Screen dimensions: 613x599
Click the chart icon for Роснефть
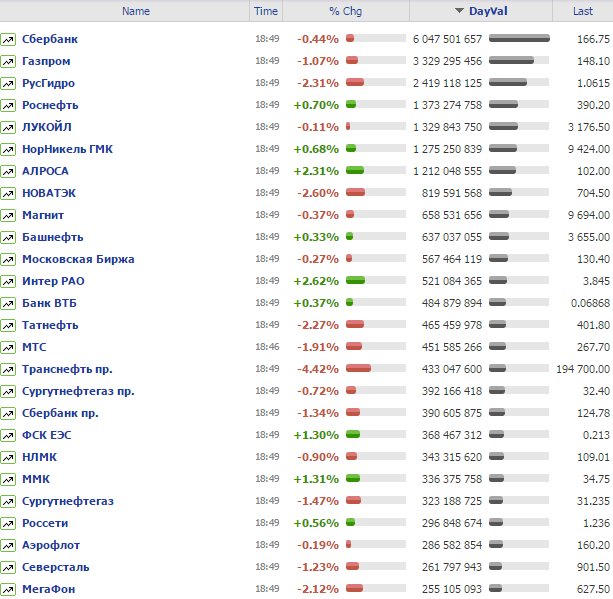click(8, 105)
